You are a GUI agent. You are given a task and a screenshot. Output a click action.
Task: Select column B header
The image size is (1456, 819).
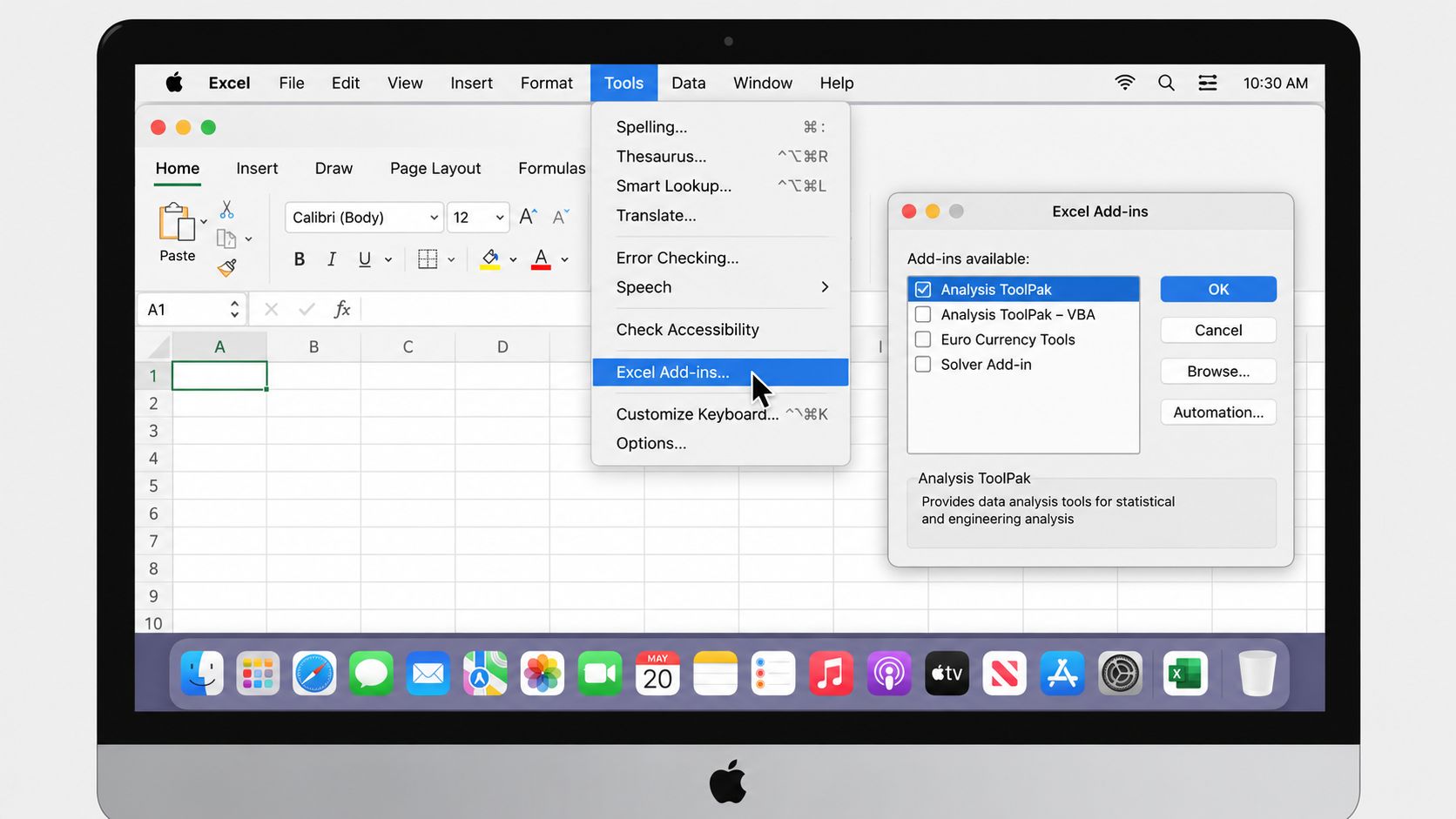(x=313, y=346)
